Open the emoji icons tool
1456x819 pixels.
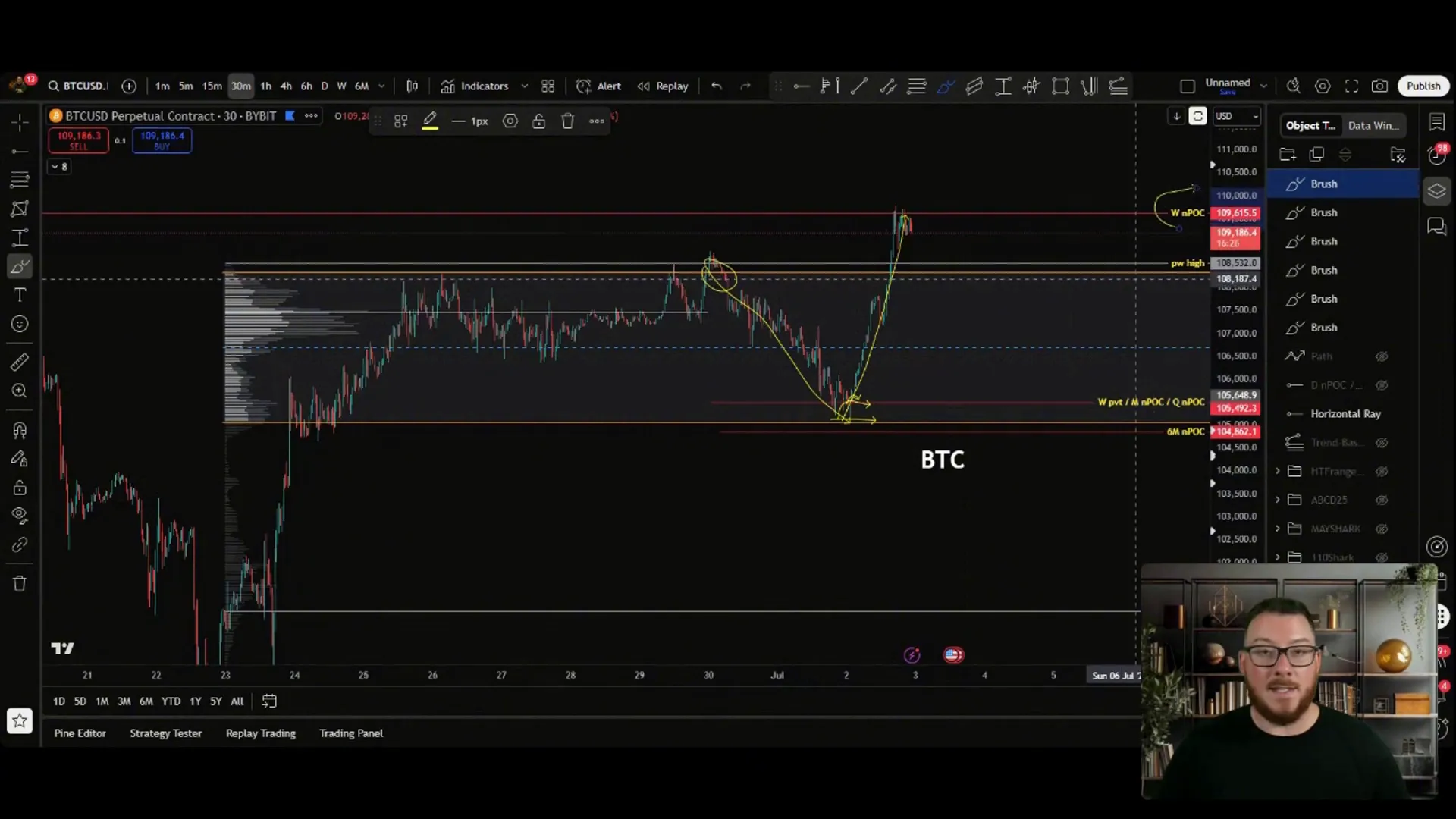click(20, 324)
